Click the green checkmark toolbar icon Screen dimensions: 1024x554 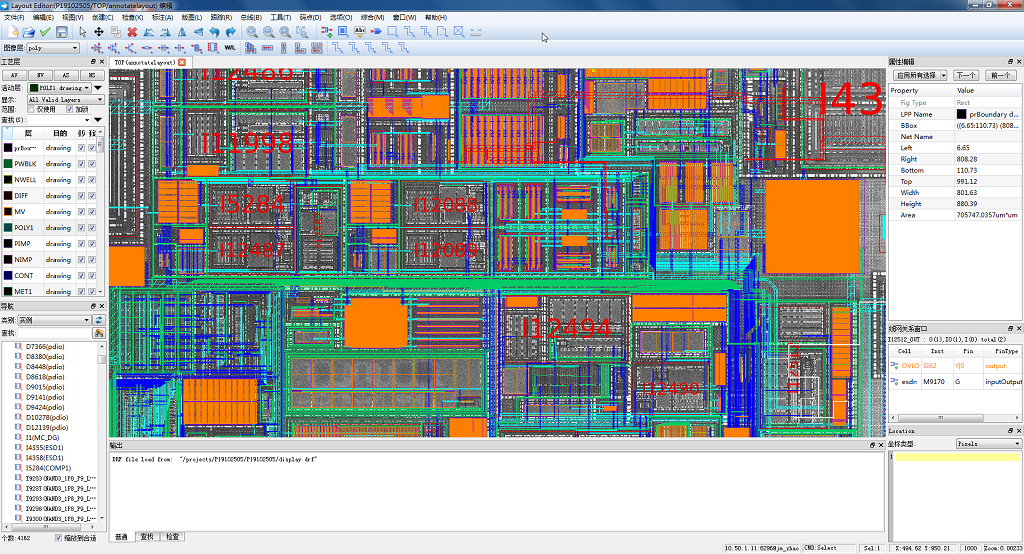coord(45,31)
